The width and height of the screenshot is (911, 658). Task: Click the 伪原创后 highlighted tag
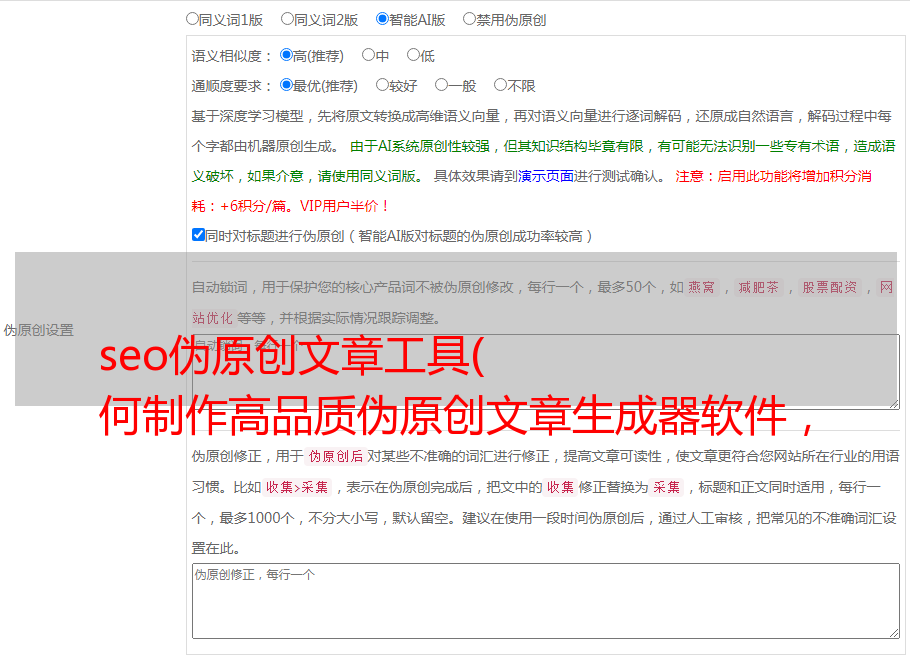click(336, 456)
